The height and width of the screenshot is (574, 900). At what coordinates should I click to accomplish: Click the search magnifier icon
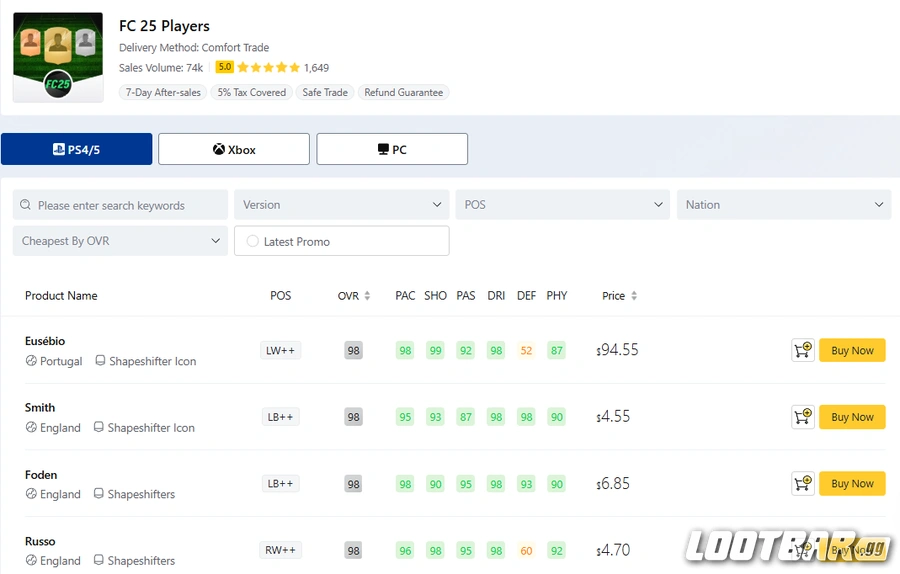(26, 206)
